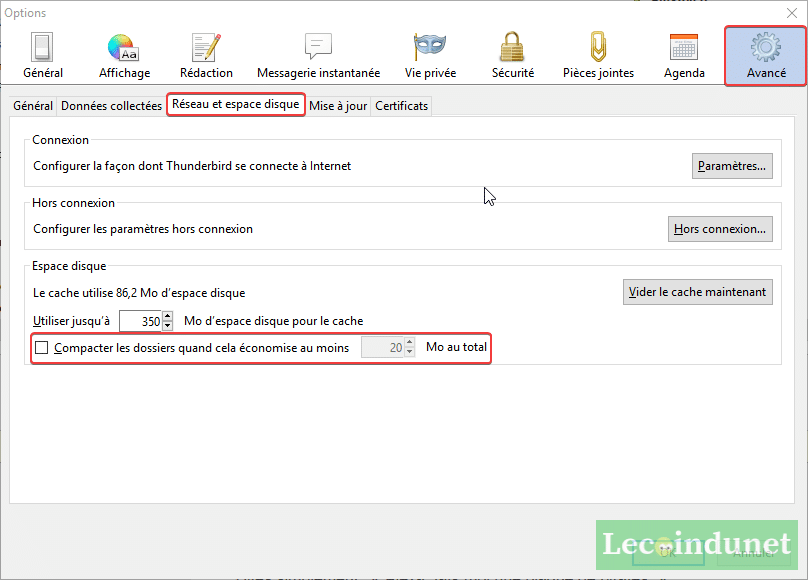Increase the compact threshold Mo spinner

point(409,343)
